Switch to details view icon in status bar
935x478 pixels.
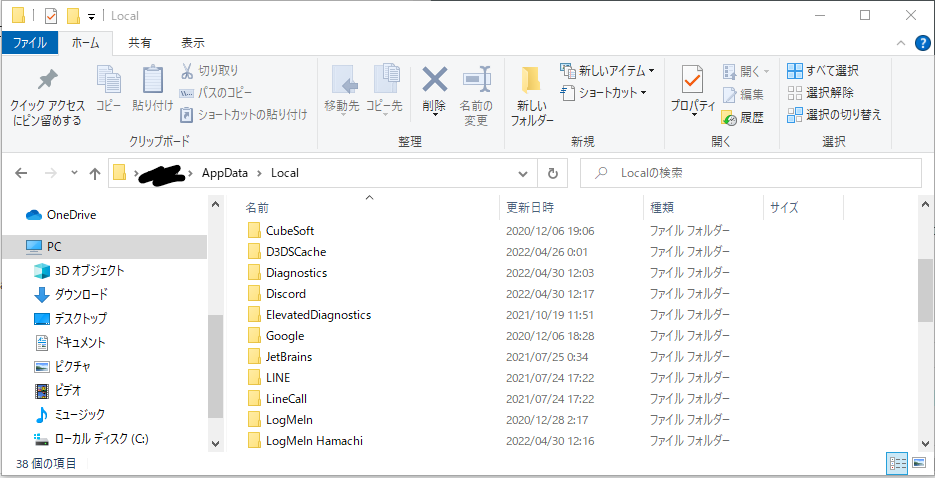pos(897,462)
